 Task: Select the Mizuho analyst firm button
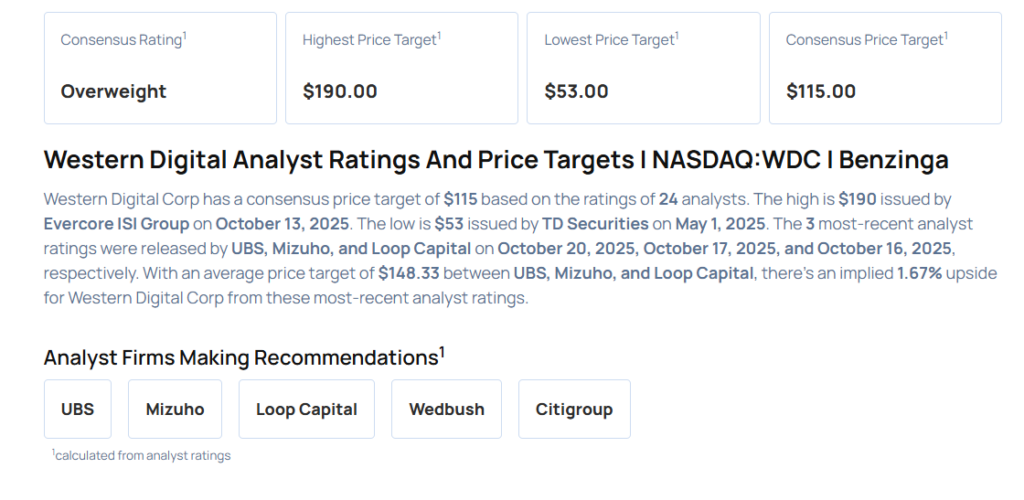click(x=175, y=409)
